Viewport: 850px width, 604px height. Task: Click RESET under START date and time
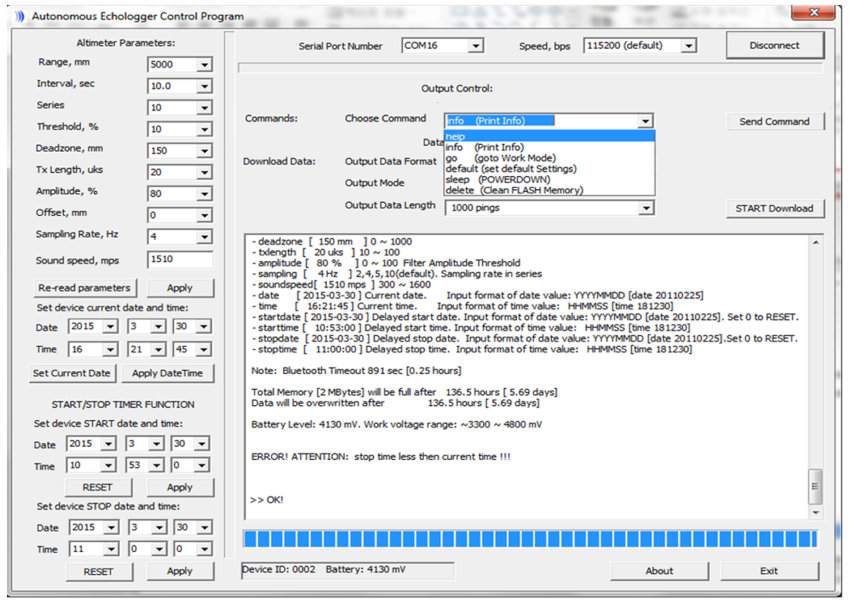click(x=98, y=487)
